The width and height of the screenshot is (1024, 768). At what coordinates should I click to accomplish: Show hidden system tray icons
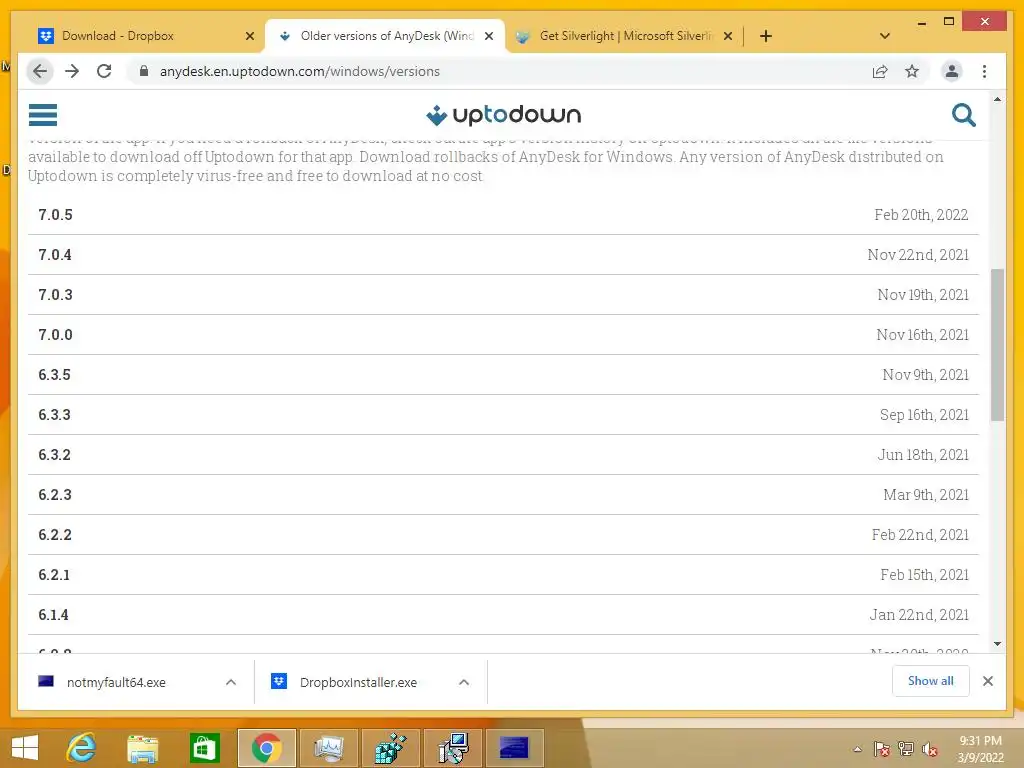[857, 749]
